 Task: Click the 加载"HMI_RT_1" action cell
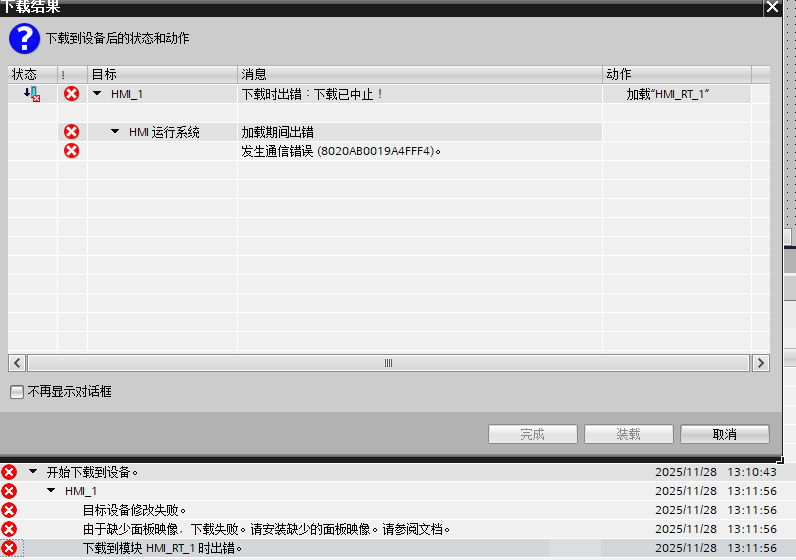677,94
